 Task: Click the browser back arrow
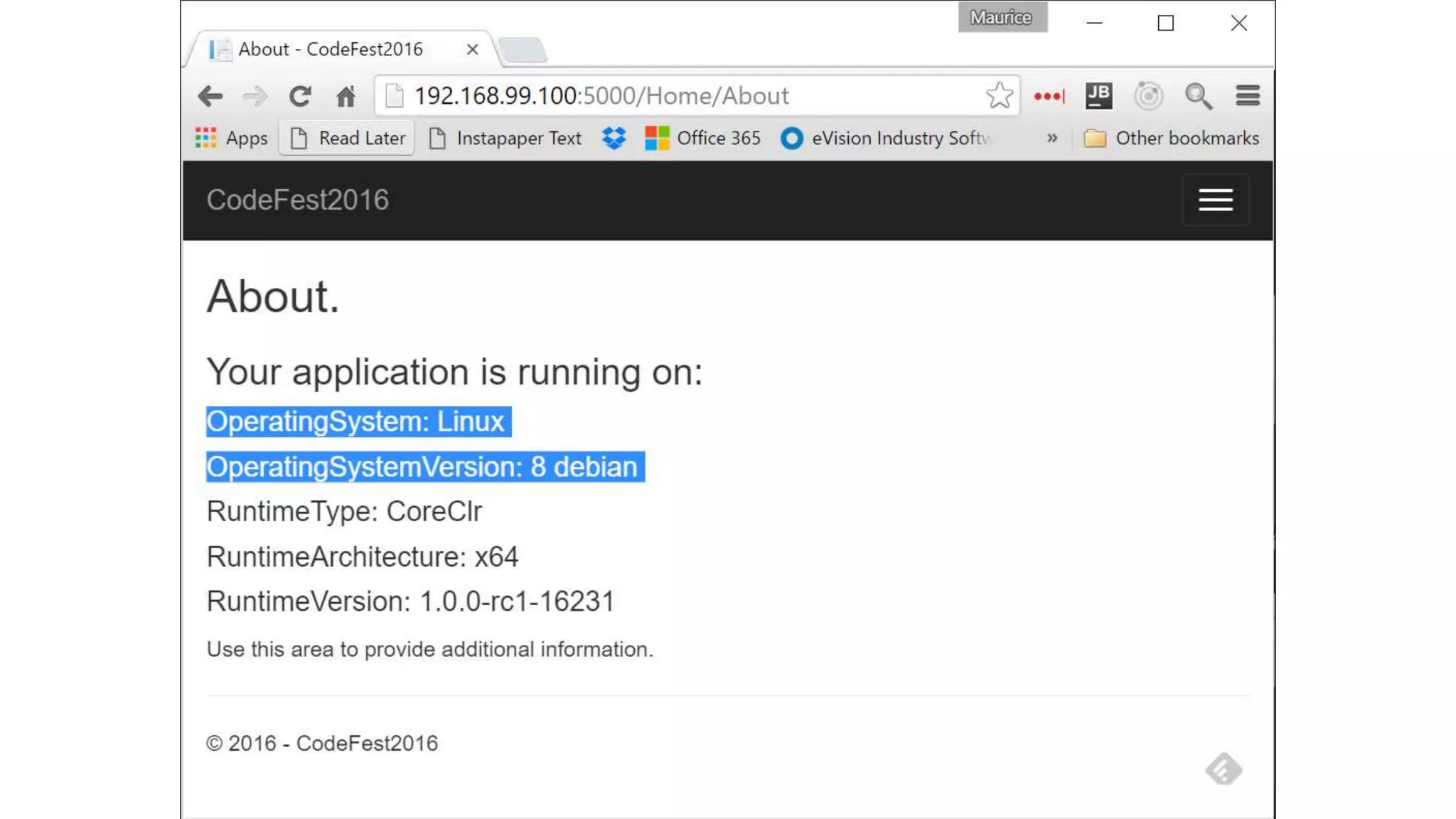(210, 96)
